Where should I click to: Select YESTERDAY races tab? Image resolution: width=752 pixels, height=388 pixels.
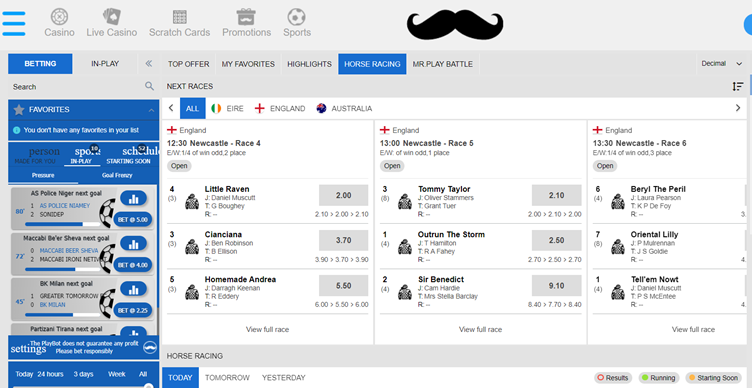(x=283, y=378)
